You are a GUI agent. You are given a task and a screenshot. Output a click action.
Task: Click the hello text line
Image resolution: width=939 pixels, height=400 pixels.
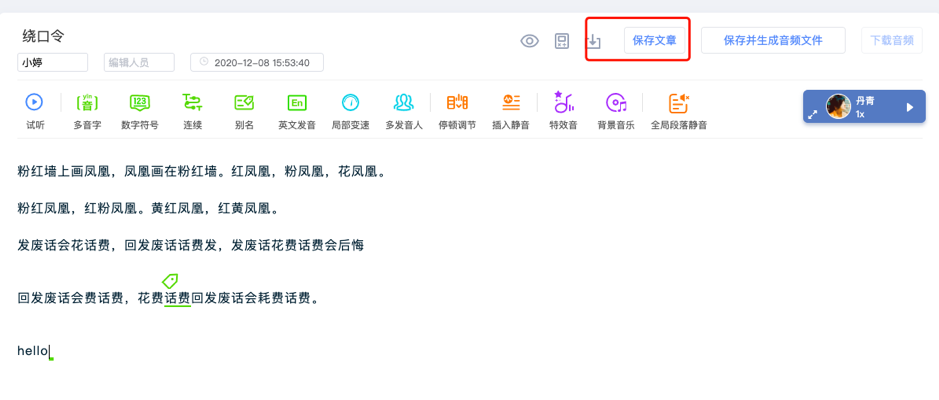coord(33,351)
